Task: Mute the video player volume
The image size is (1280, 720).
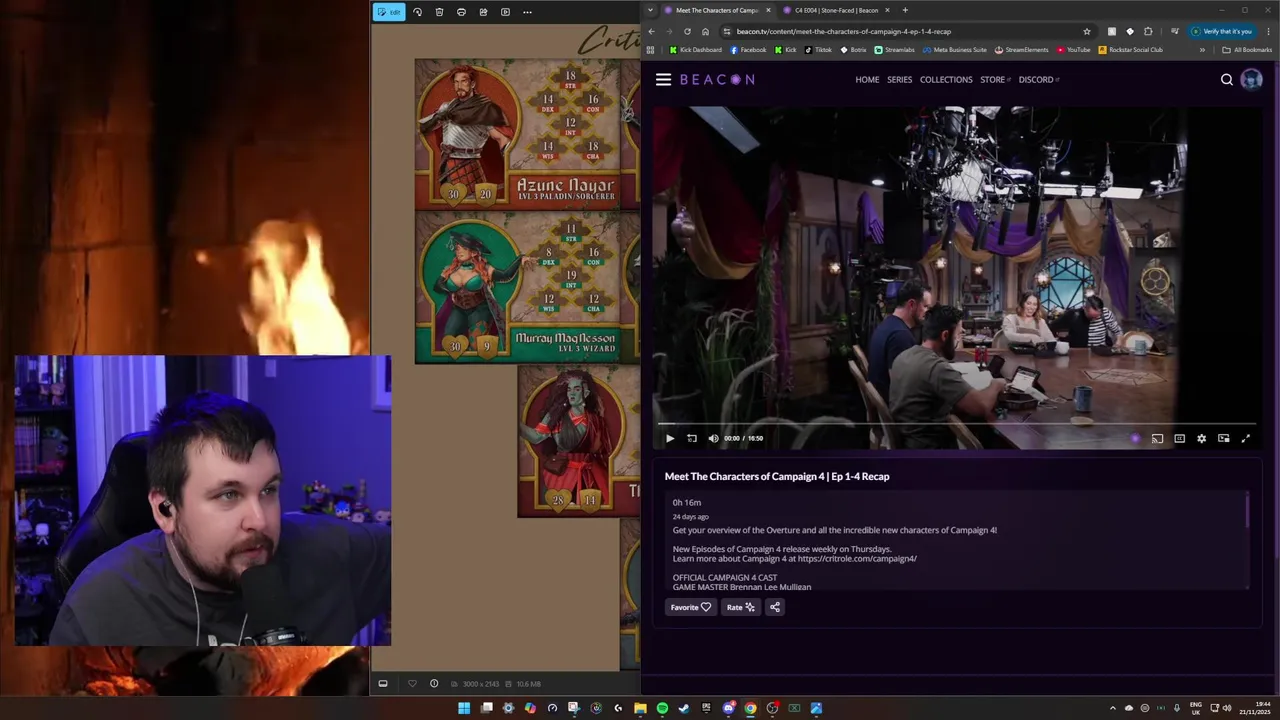Action: coord(713,438)
